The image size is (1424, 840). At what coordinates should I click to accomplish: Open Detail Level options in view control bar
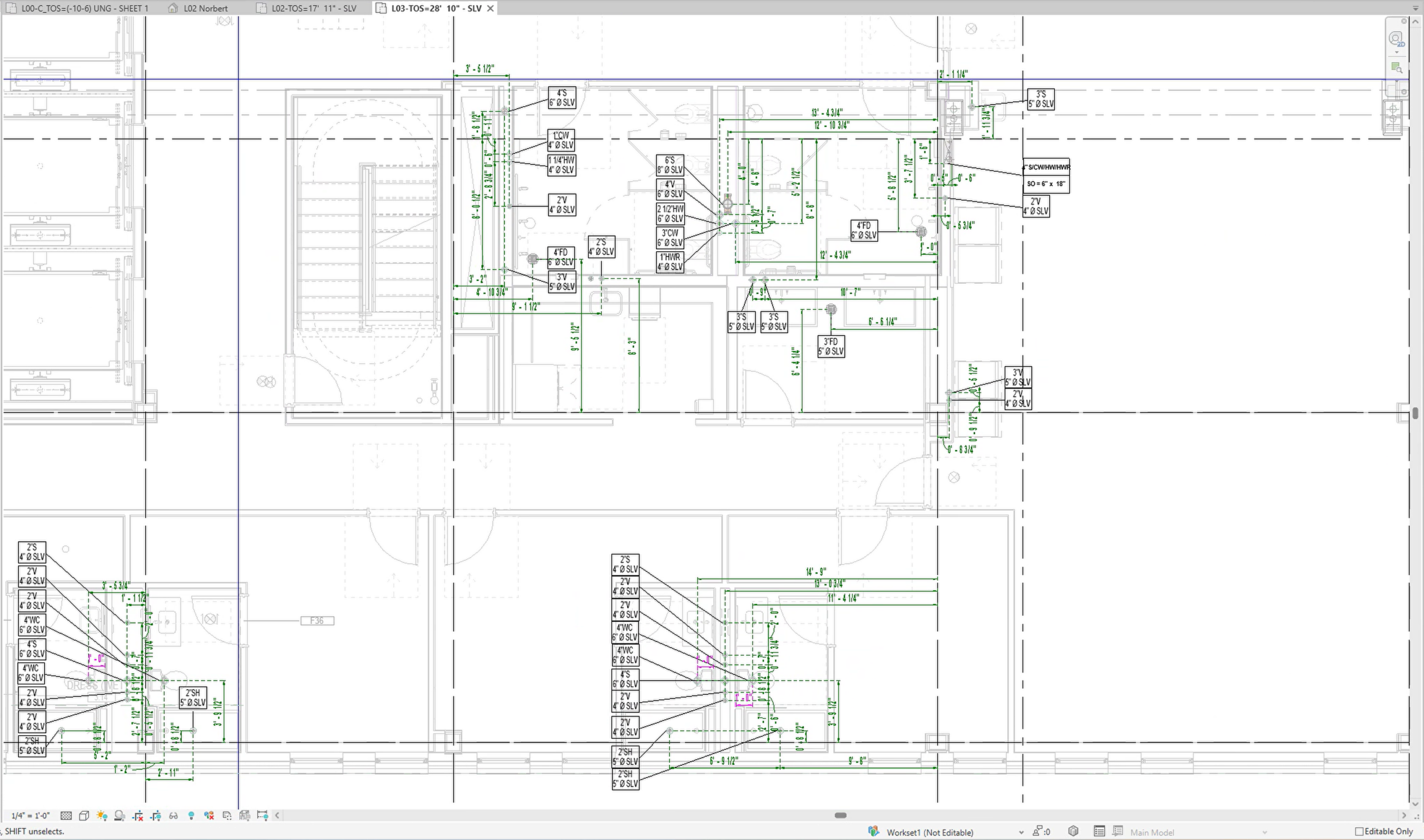(x=66, y=816)
